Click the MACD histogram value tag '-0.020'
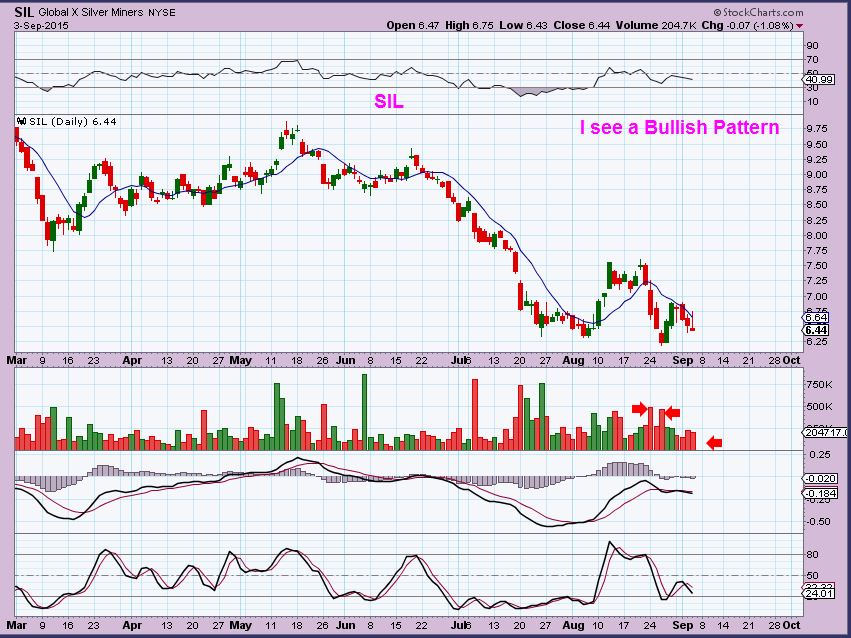 (x=820, y=478)
